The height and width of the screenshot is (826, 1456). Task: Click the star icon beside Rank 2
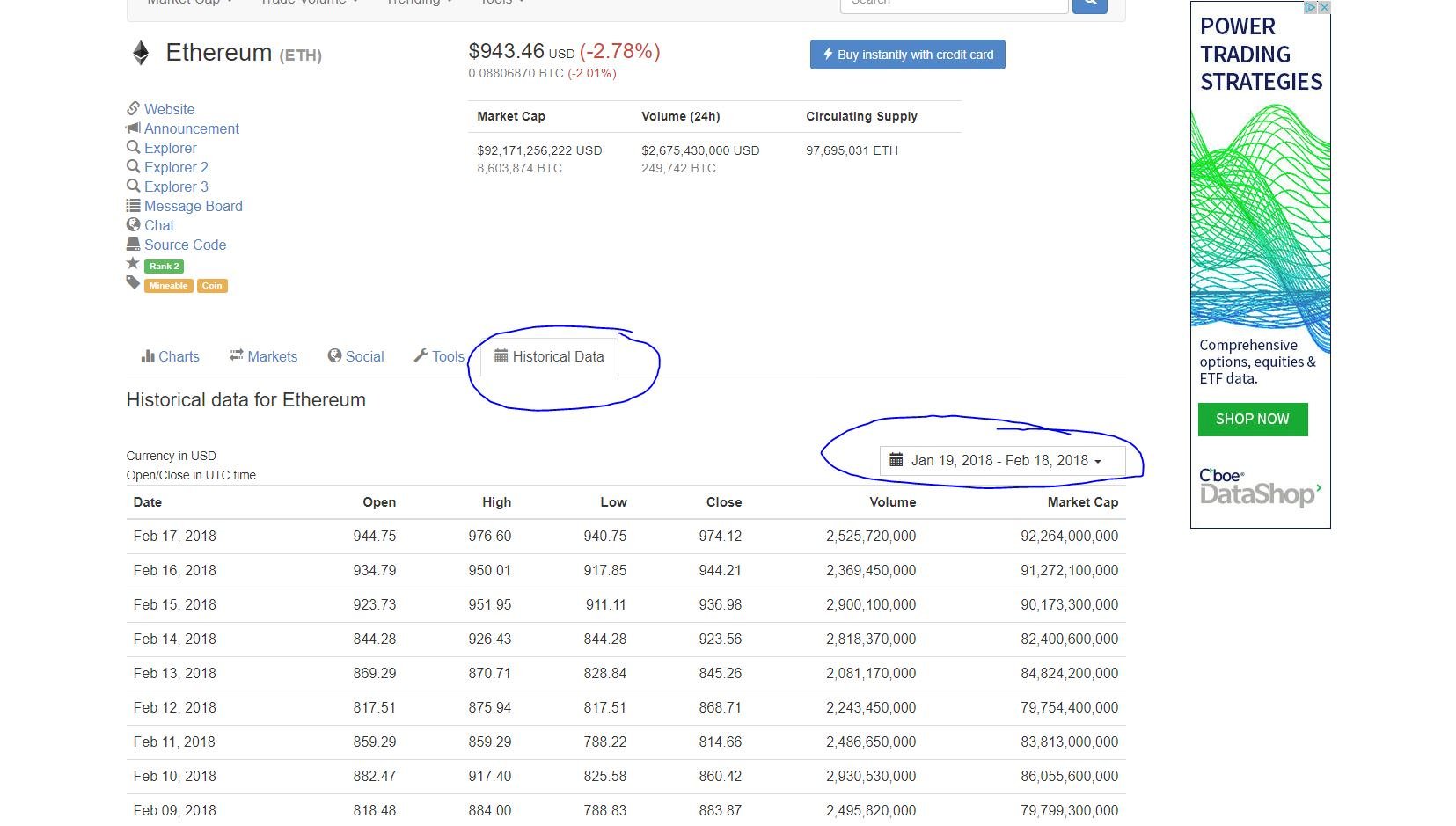pos(133,263)
